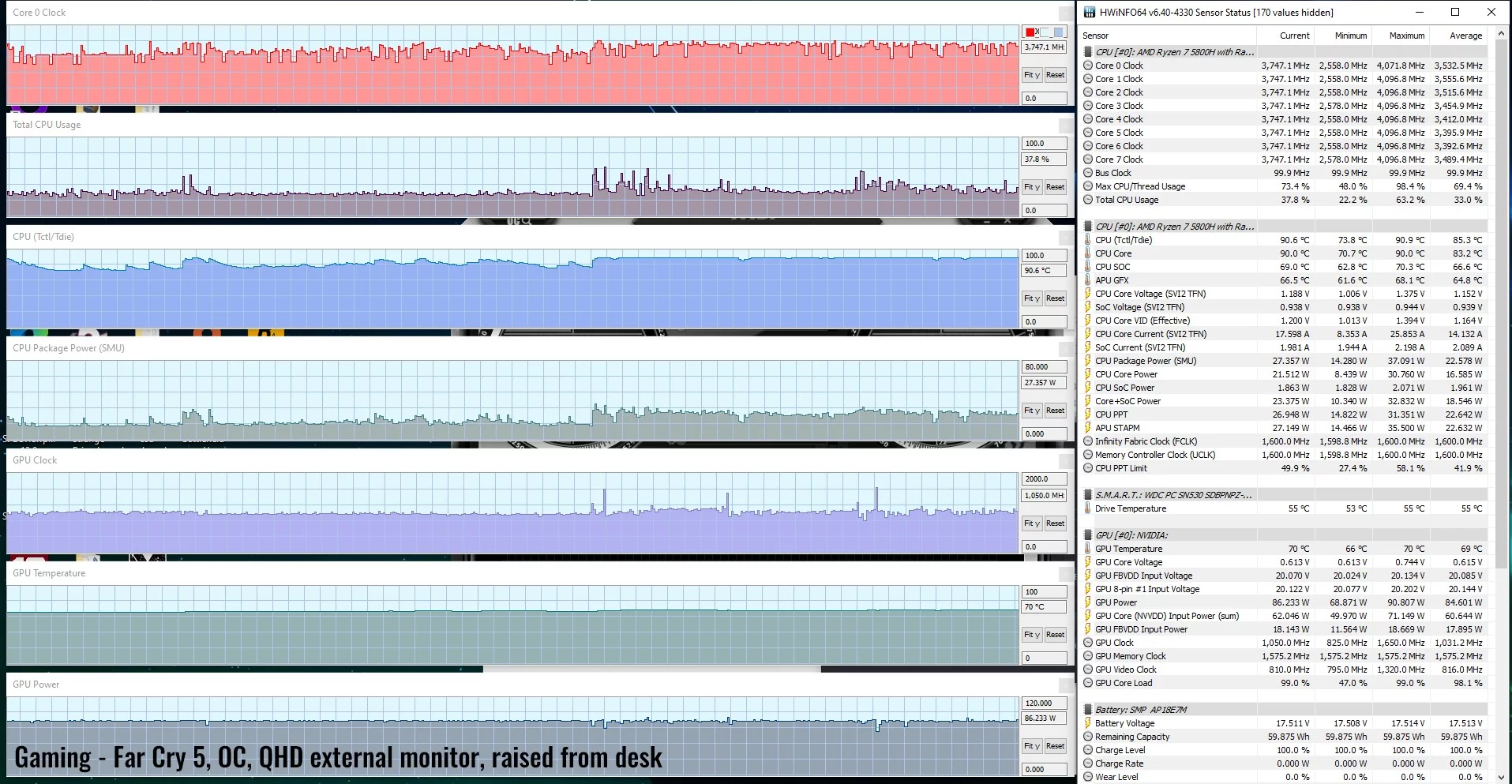This screenshot has width=1512, height=784.
Task: Click the lightning icon beside Battery Voltage
Action: point(1088,723)
